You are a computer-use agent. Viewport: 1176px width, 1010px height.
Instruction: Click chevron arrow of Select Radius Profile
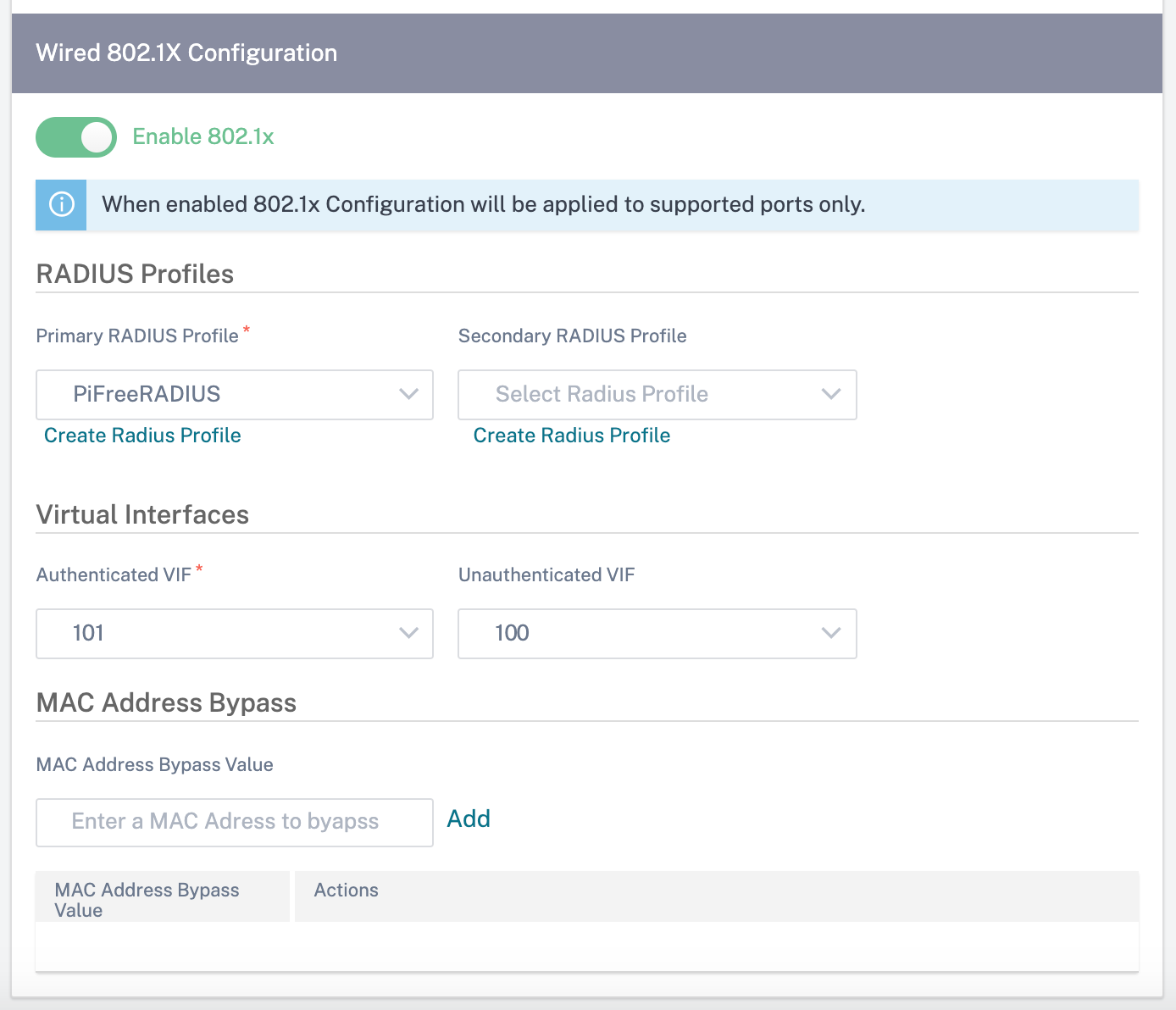click(x=831, y=394)
